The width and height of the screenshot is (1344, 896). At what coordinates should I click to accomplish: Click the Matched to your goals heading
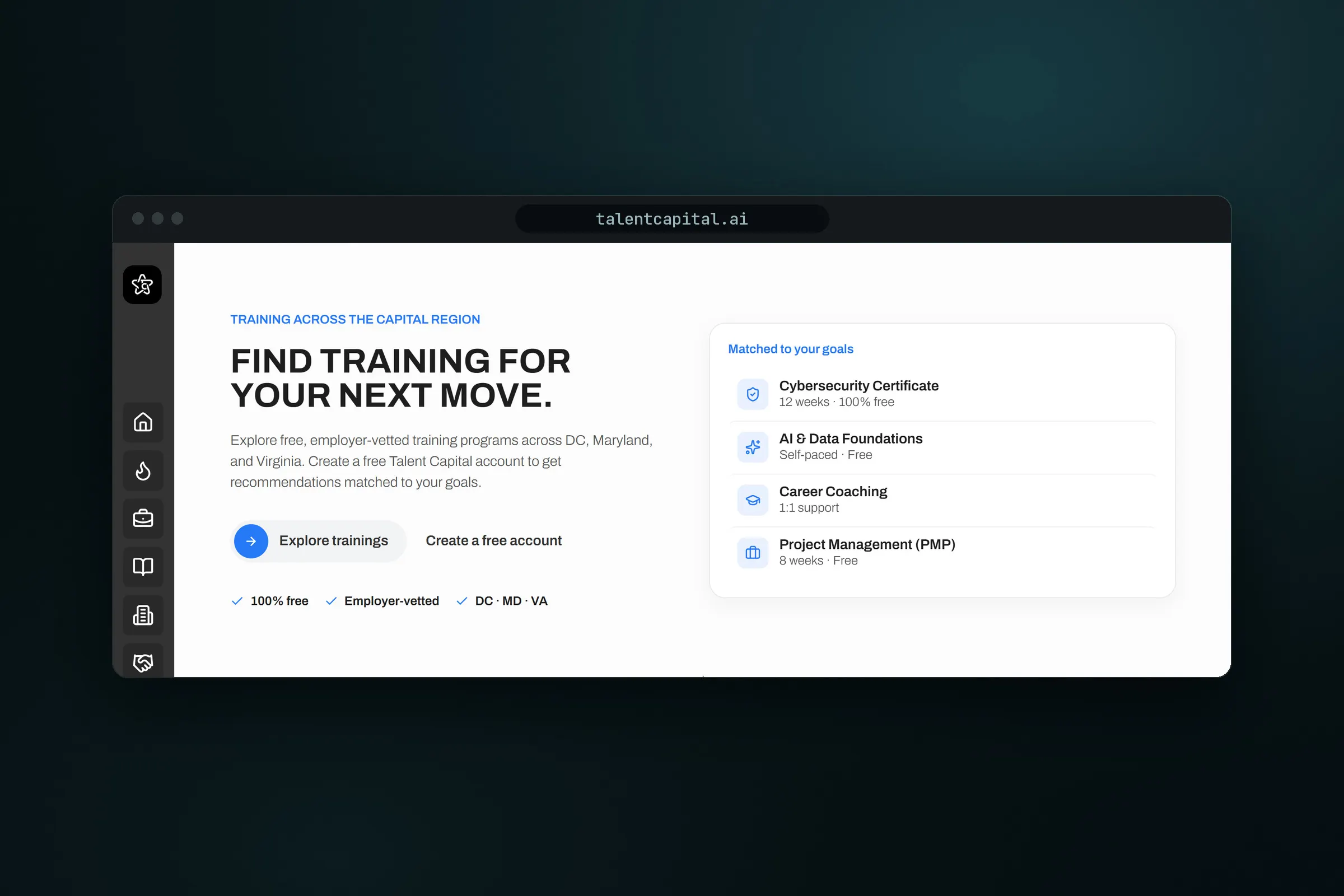pyautogui.click(x=790, y=349)
